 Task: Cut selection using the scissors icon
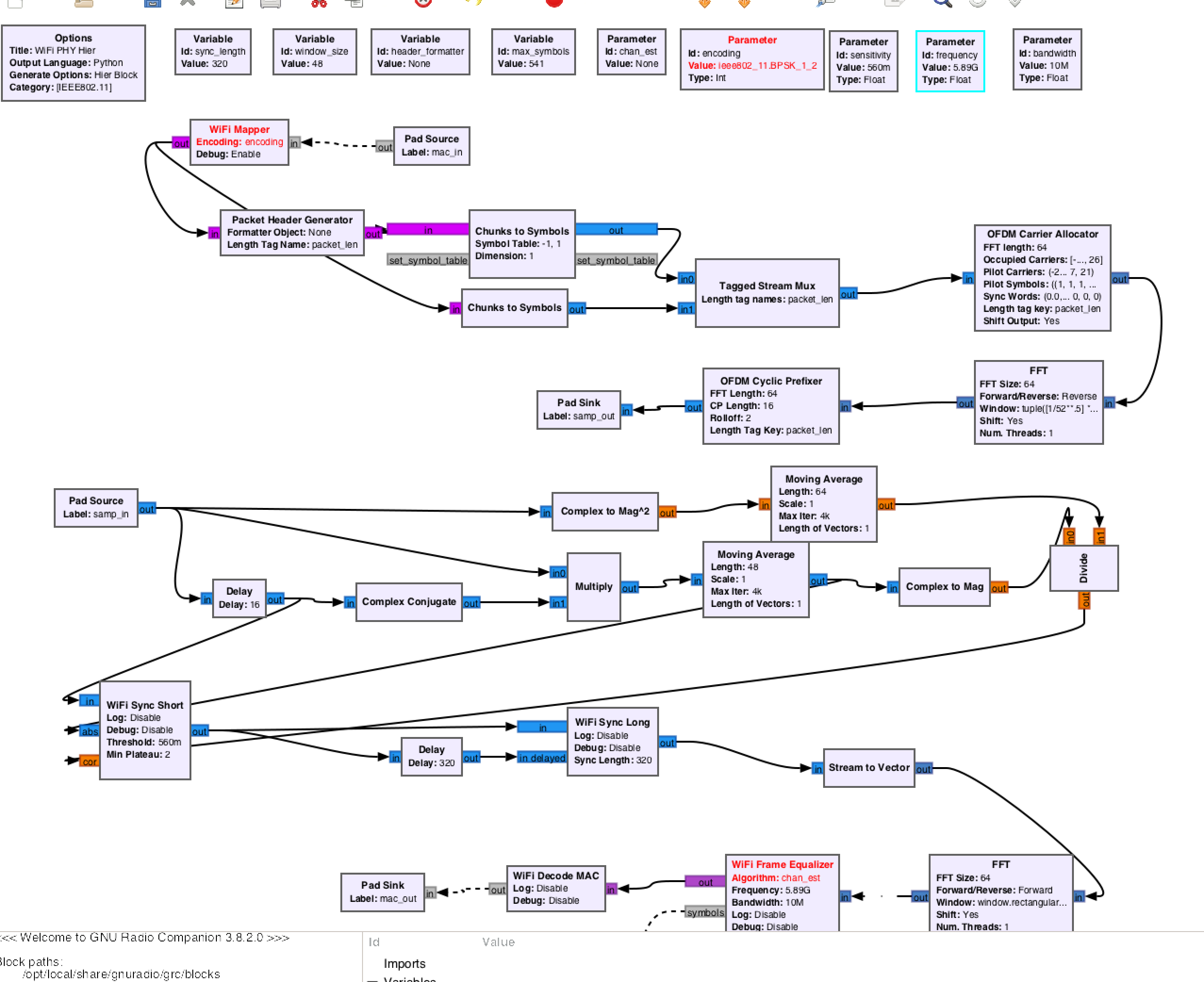coord(319,5)
